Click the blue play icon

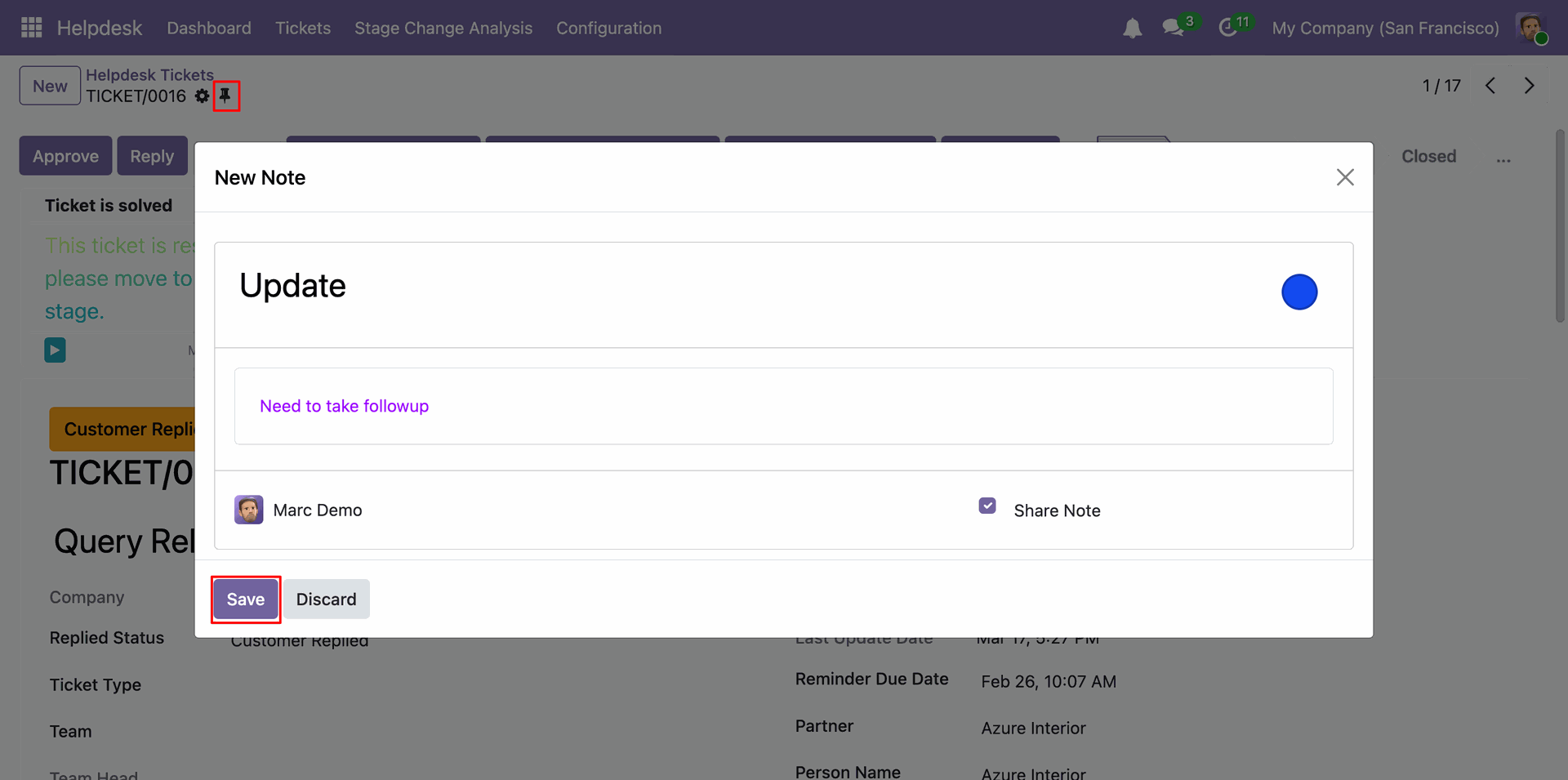tap(55, 350)
